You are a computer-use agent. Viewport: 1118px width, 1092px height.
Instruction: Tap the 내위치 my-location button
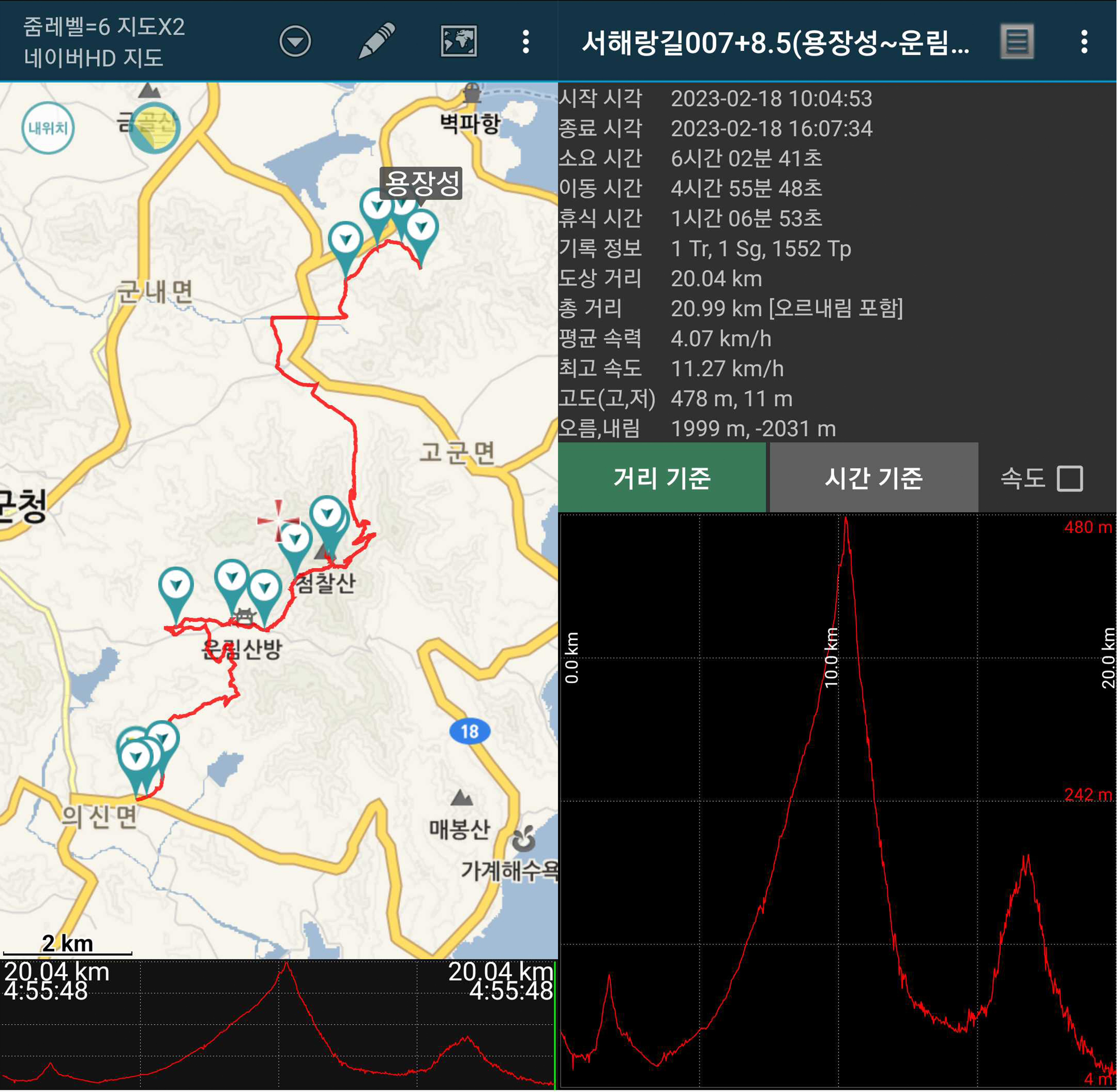48,128
